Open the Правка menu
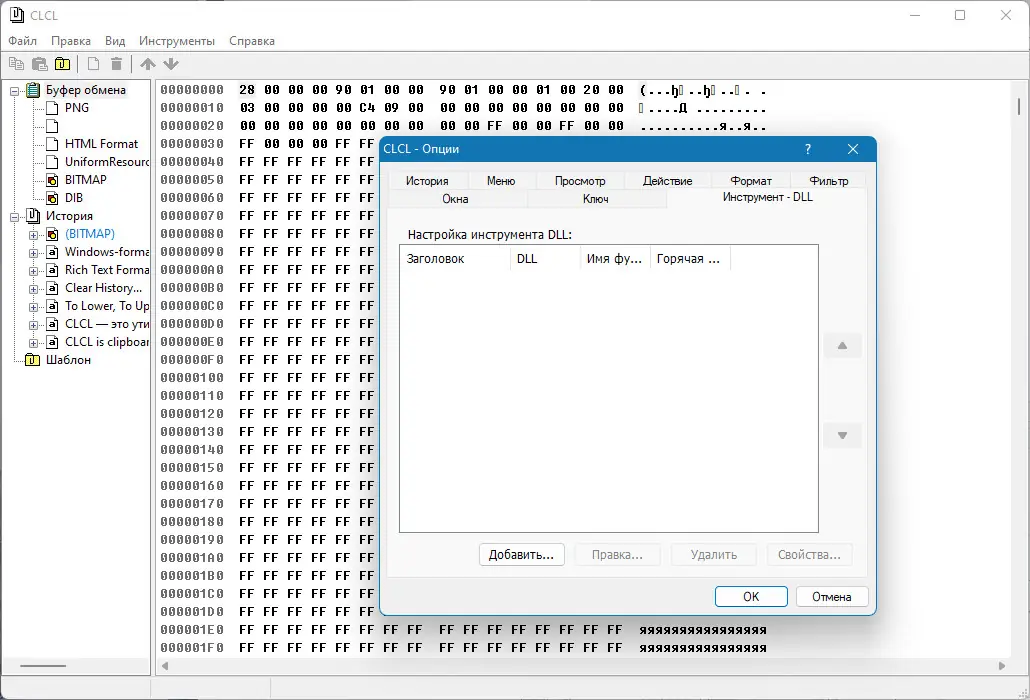The height and width of the screenshot is (700, 1030). pos(71,41)
